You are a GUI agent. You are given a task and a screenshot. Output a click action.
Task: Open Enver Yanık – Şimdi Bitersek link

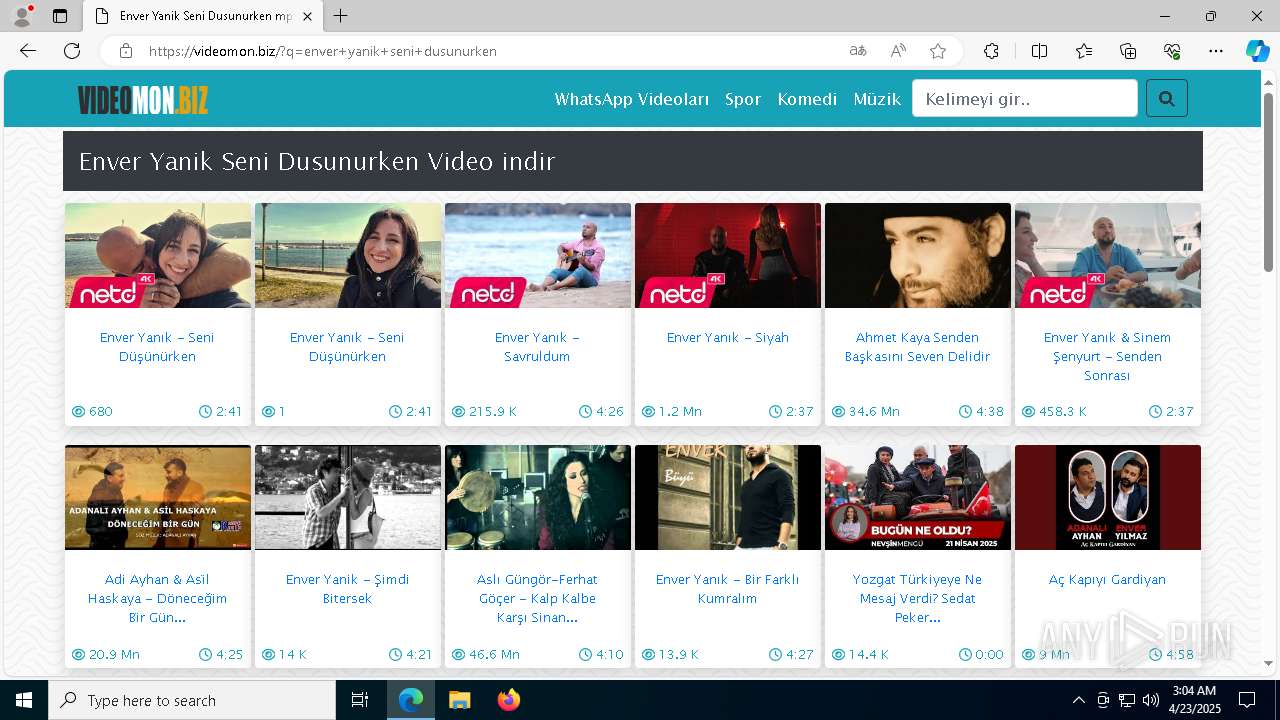click(347, 589)
